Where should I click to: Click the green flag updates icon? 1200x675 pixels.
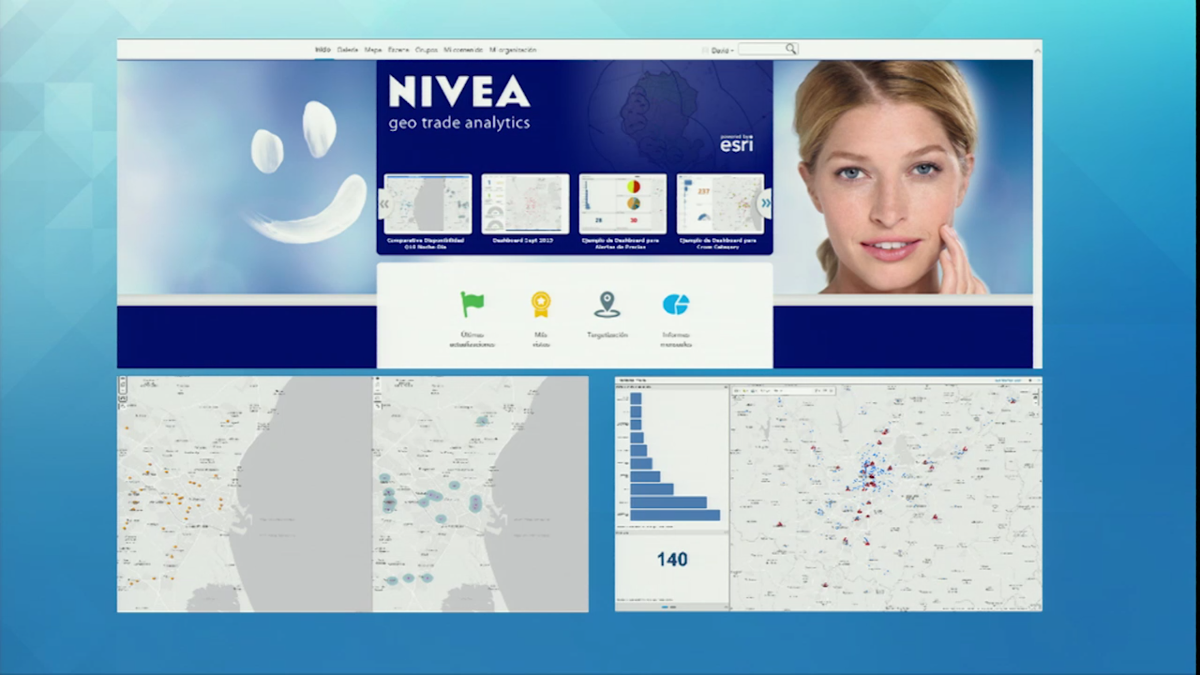[x=471, y=304]
